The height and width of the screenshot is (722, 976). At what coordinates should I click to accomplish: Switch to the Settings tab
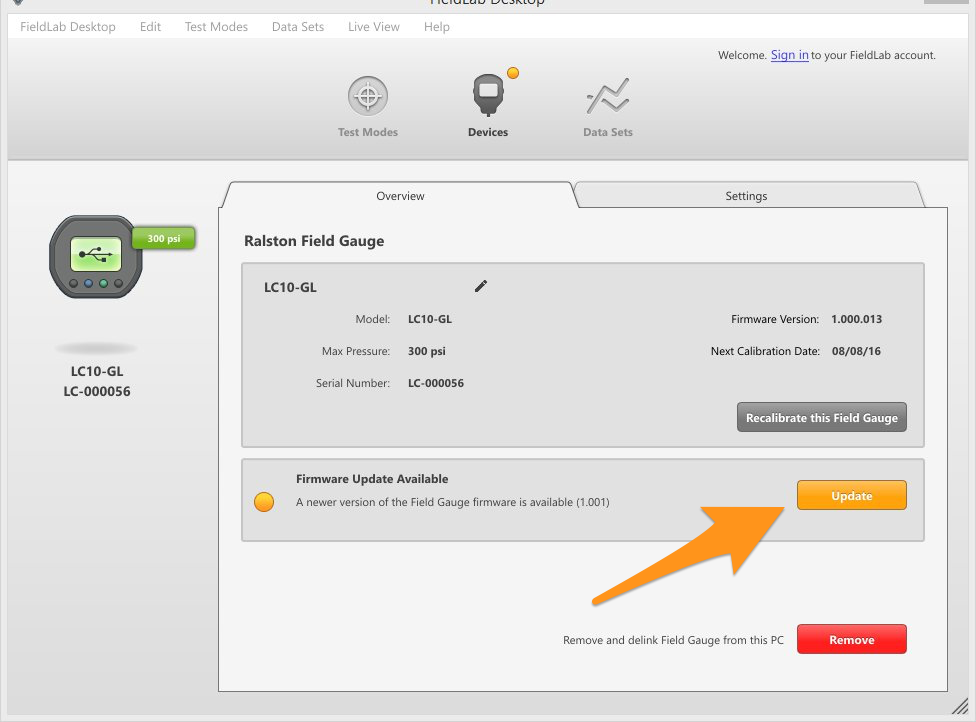tap(746, 195)
